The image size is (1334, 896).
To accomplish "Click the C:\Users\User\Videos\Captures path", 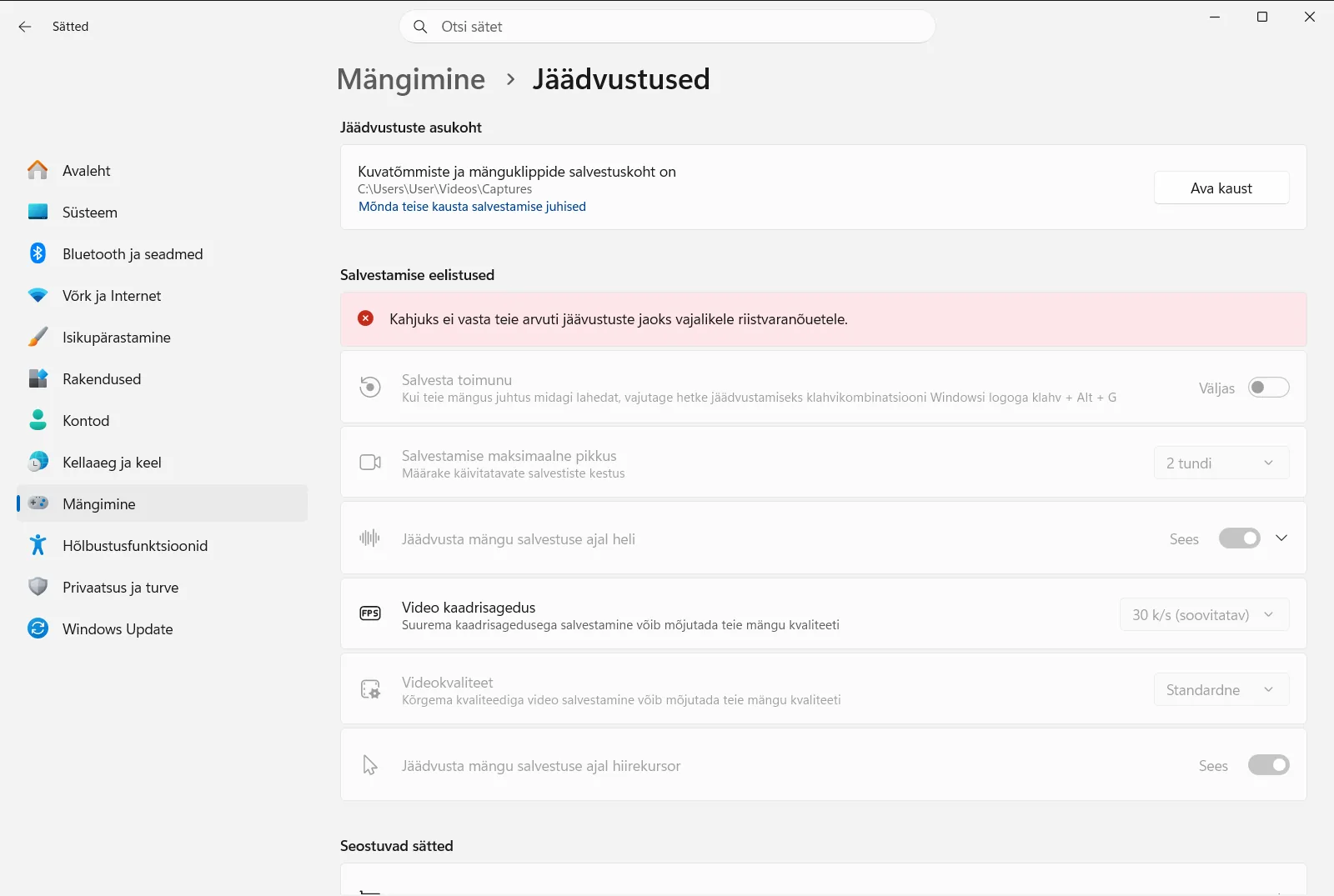I will click(444, 189).
